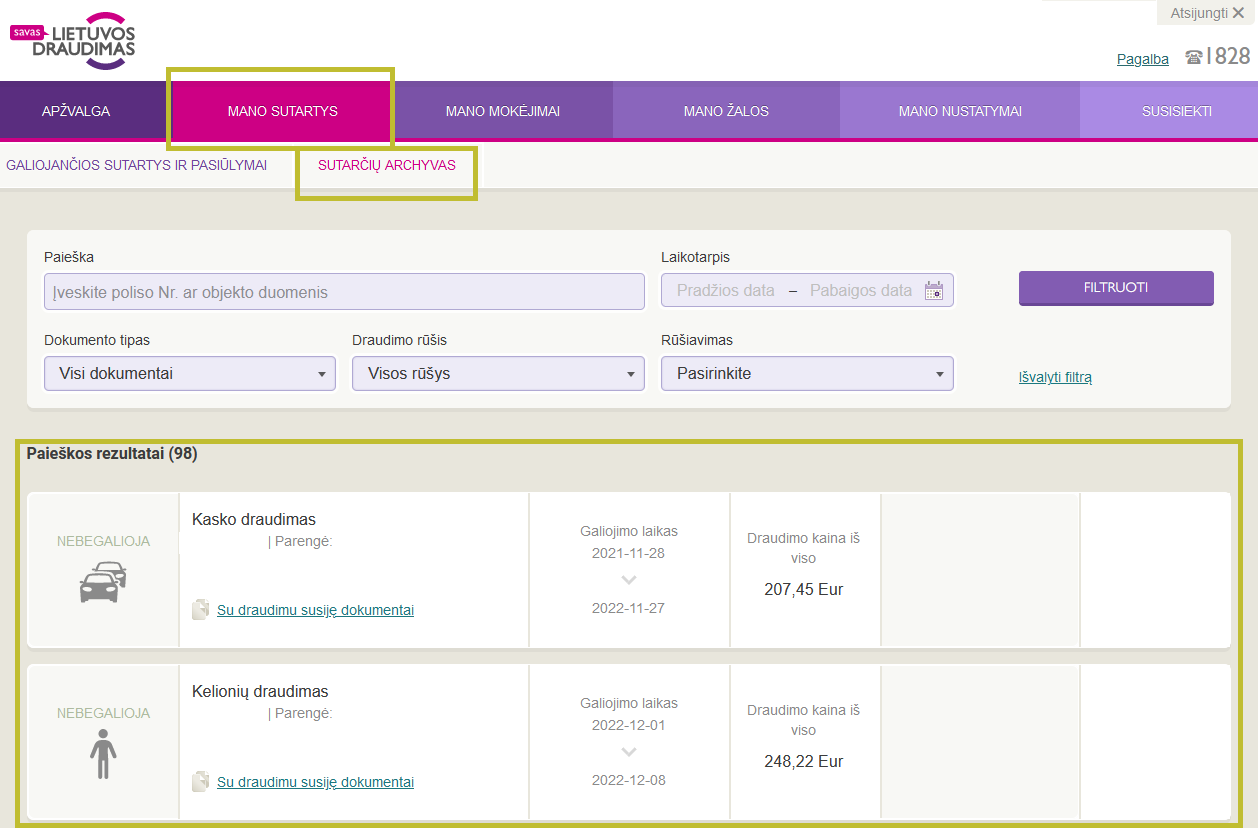Click the 2022-12-08 end date
This screenshot has height=828, width=1258.
click(x=629, y=780)
